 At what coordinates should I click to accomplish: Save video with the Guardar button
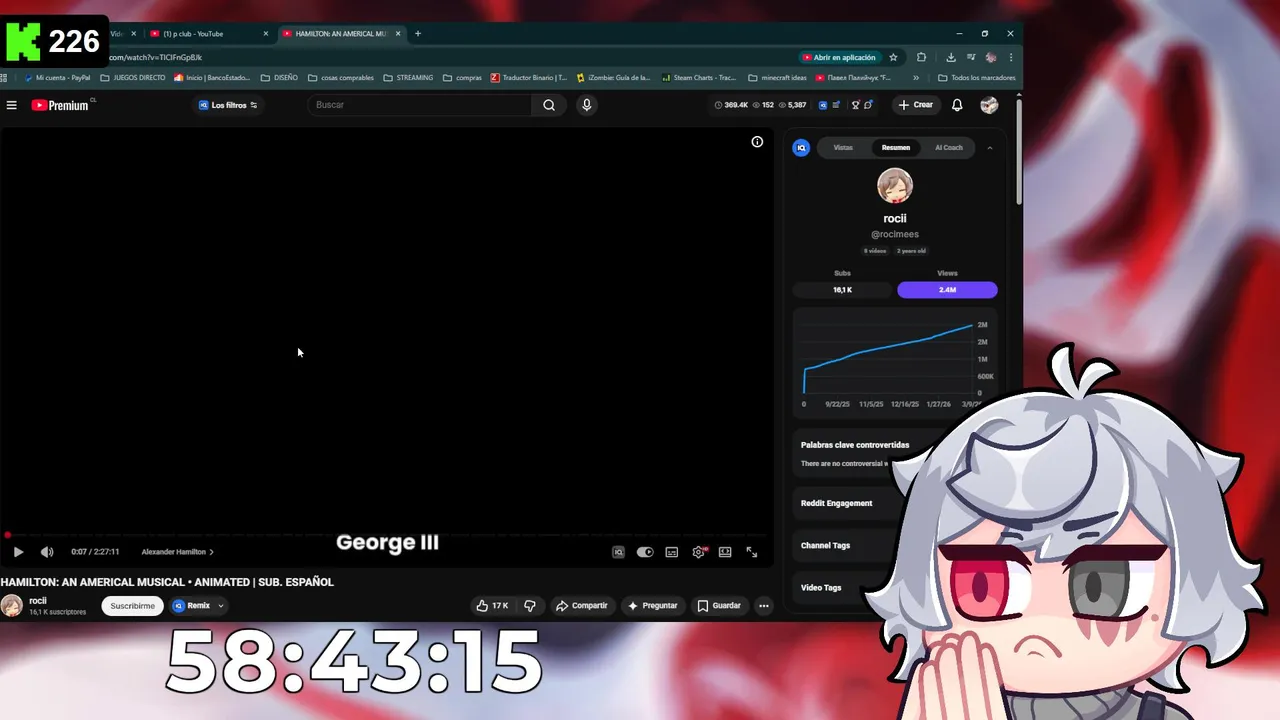coord(719,606)
